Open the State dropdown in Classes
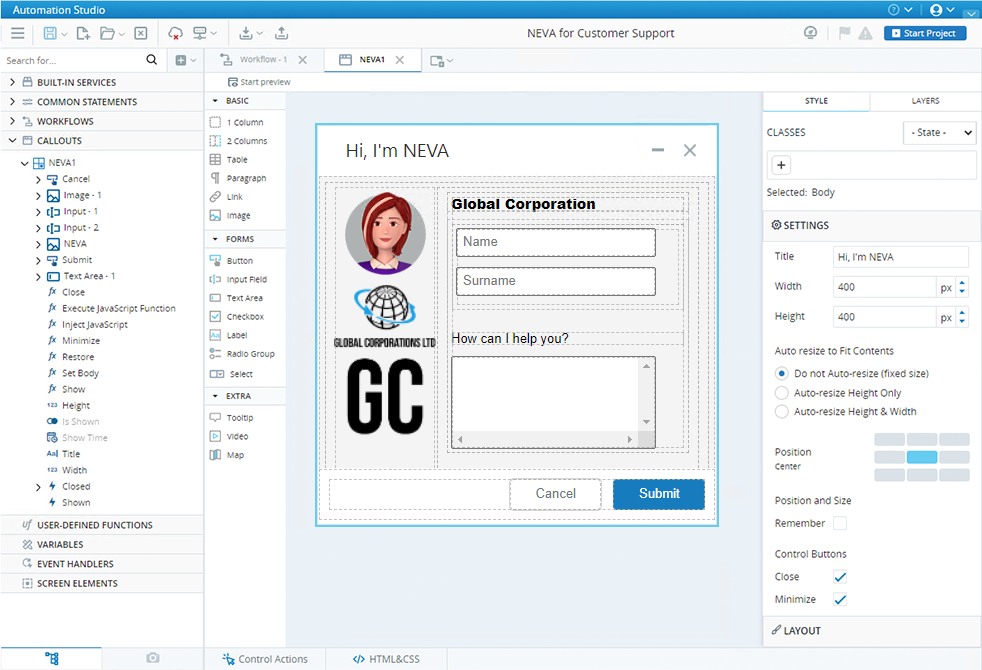Screen dimensions: 982x670 pyautogui.click(x=939, y=132)
